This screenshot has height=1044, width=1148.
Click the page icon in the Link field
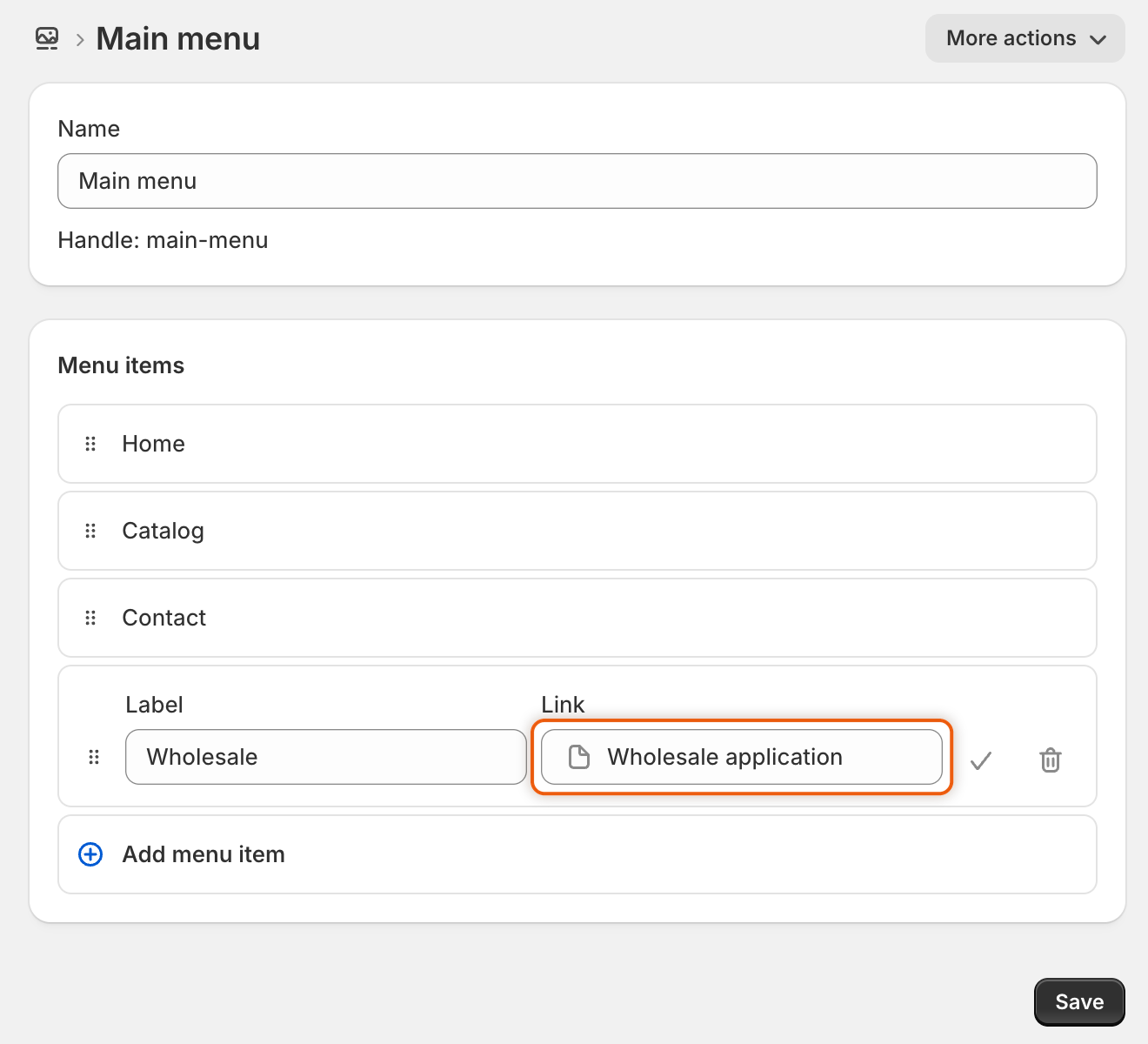click(x=579, y=757)
